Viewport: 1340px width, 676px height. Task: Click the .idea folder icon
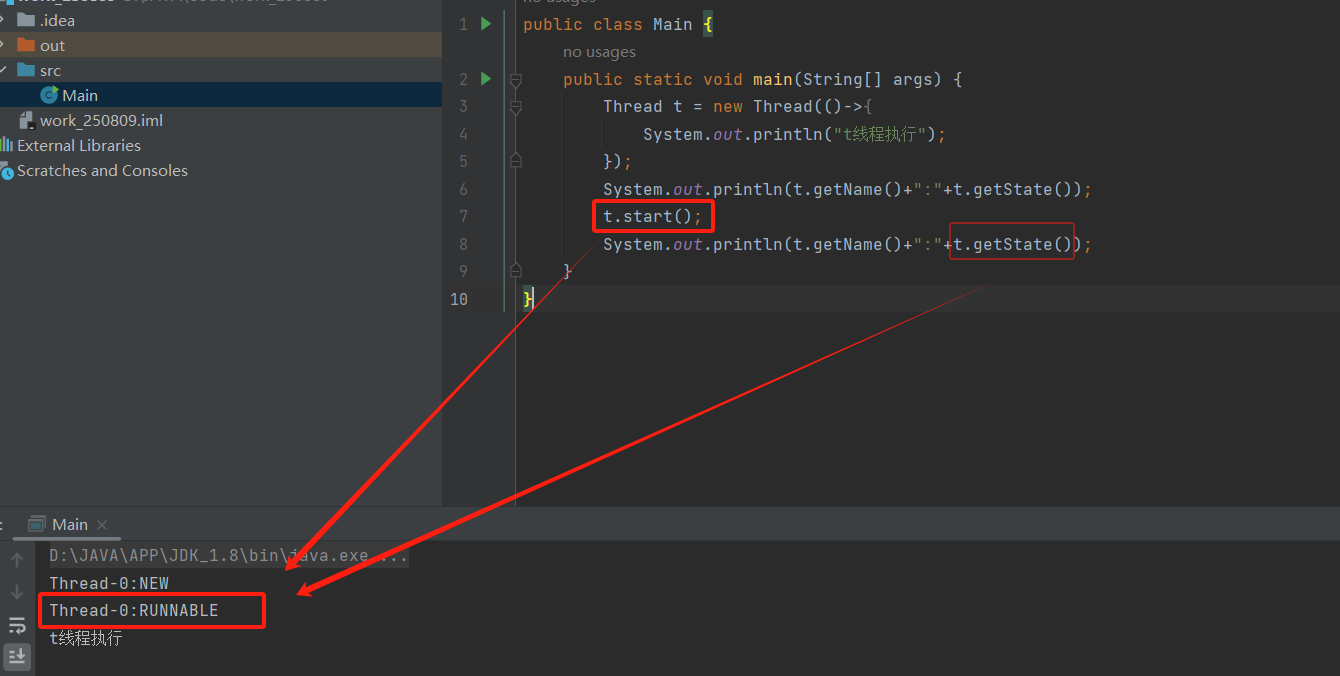pyautogui.click(x=26, y=20)
